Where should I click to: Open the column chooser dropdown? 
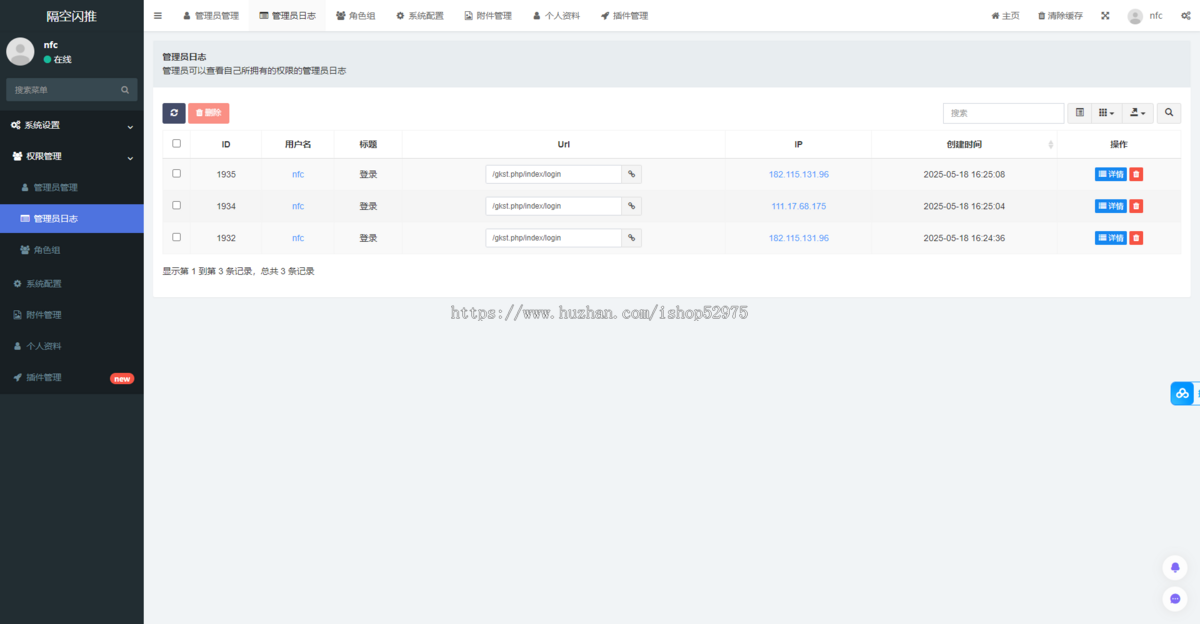[x=1106, y=113]
